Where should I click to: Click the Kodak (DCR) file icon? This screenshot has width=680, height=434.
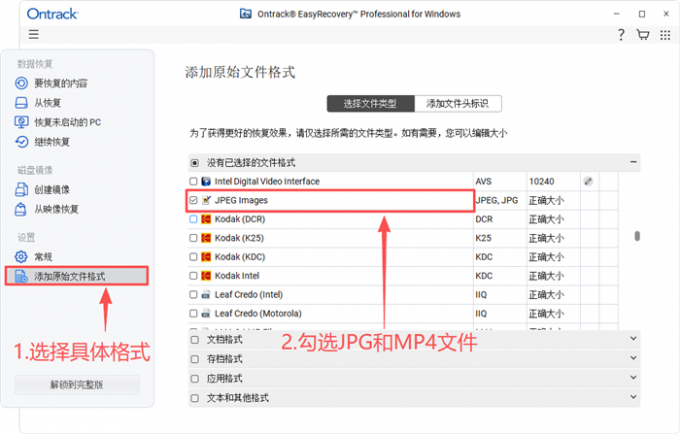(x=206, y=219)
